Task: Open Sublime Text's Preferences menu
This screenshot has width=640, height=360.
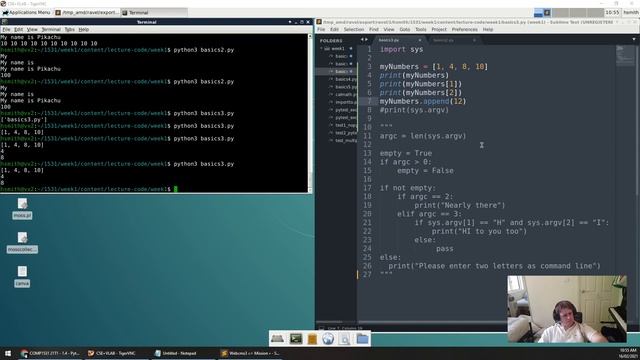Action: click(x=464, y=29)
